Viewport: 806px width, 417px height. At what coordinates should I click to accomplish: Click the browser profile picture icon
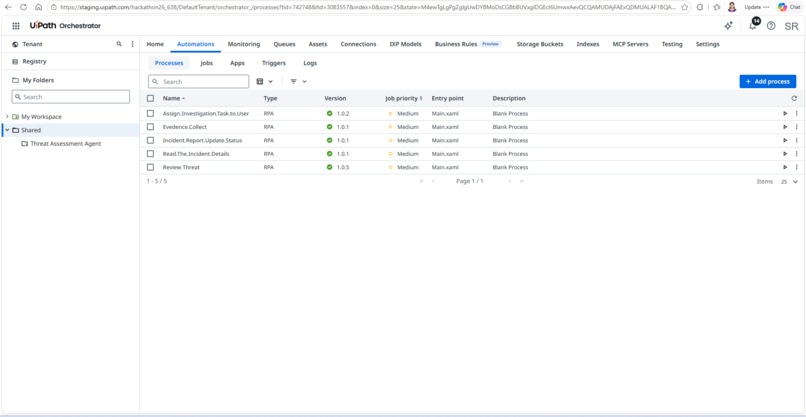point(732,7)
